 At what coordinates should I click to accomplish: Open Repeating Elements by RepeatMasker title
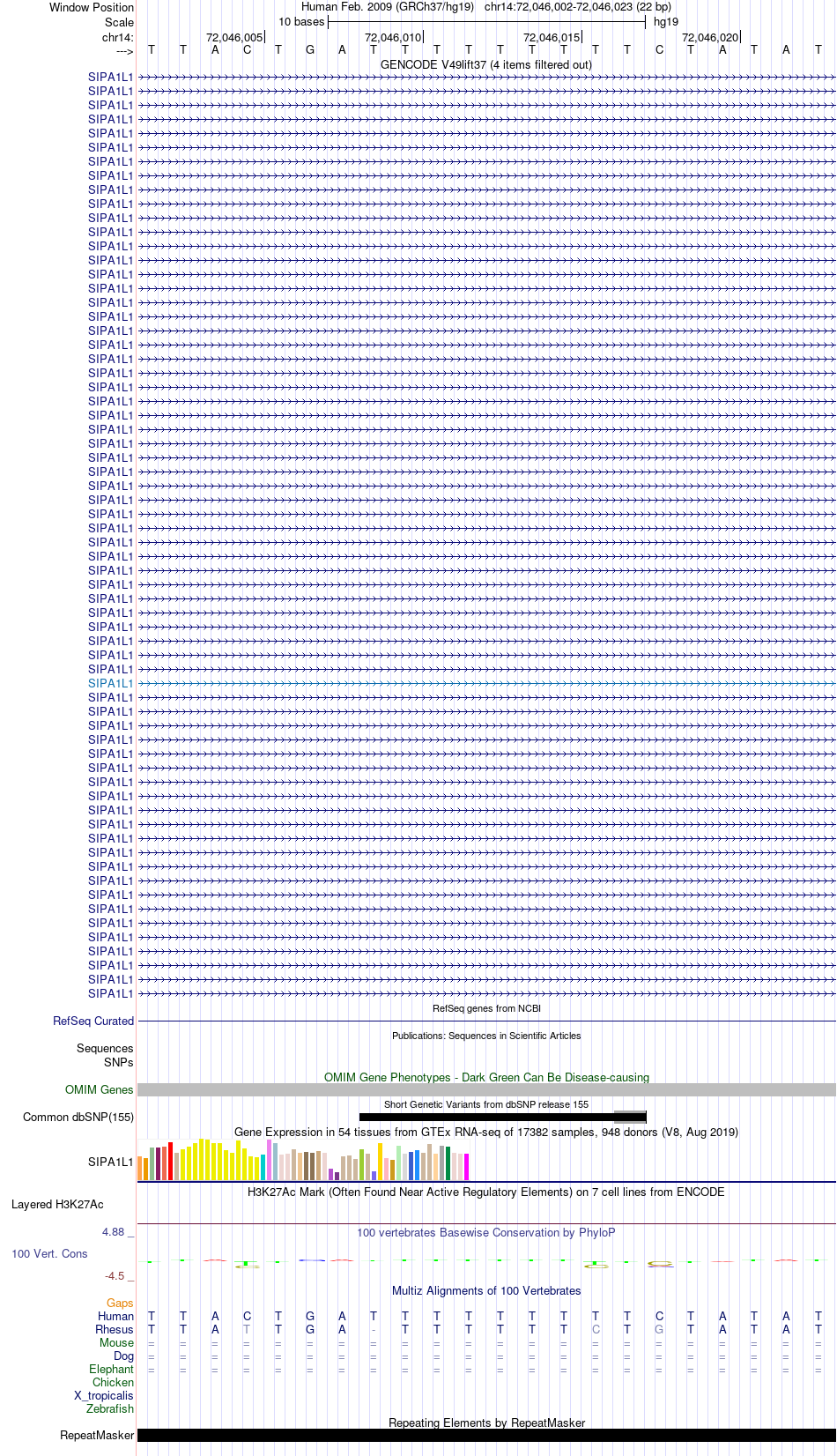coord(486,1423)
